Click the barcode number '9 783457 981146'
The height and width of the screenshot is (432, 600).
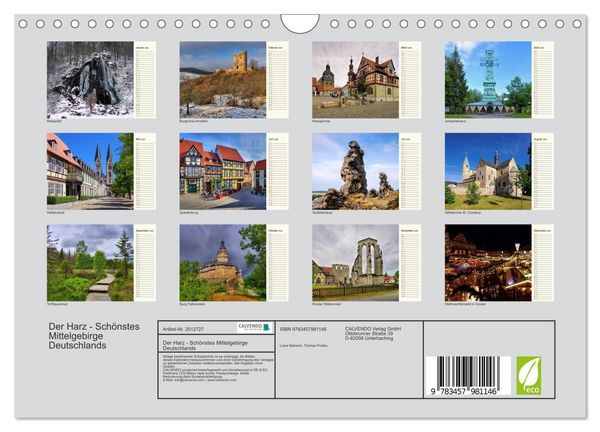[x=463, y=391]
